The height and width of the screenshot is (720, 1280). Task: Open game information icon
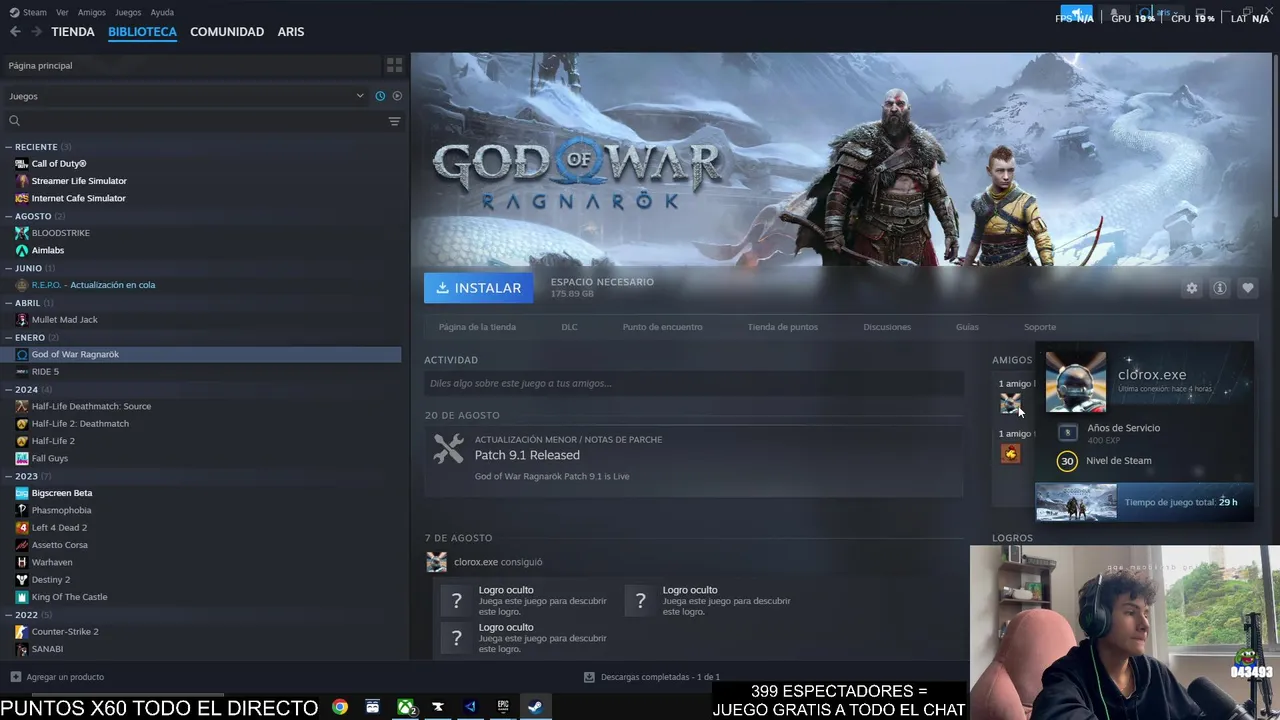1219,288
